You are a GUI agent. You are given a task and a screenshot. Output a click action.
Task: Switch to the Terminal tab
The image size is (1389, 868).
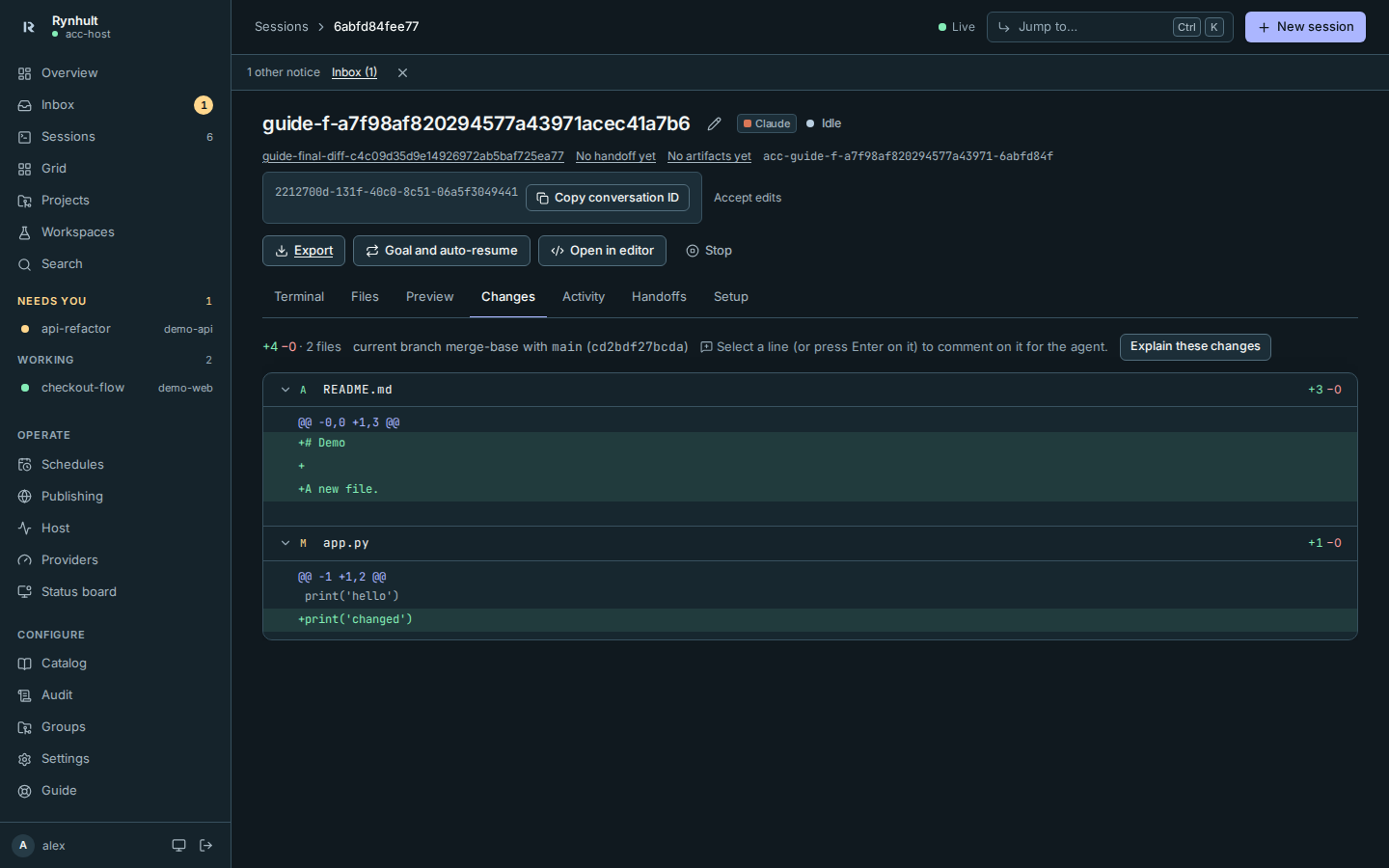tap(299, 297)
